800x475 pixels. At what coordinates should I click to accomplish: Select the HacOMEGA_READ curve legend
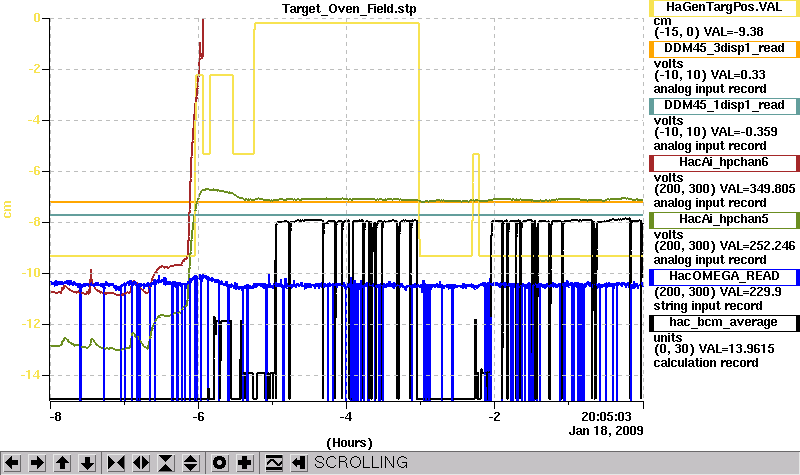tap(724, 277)
